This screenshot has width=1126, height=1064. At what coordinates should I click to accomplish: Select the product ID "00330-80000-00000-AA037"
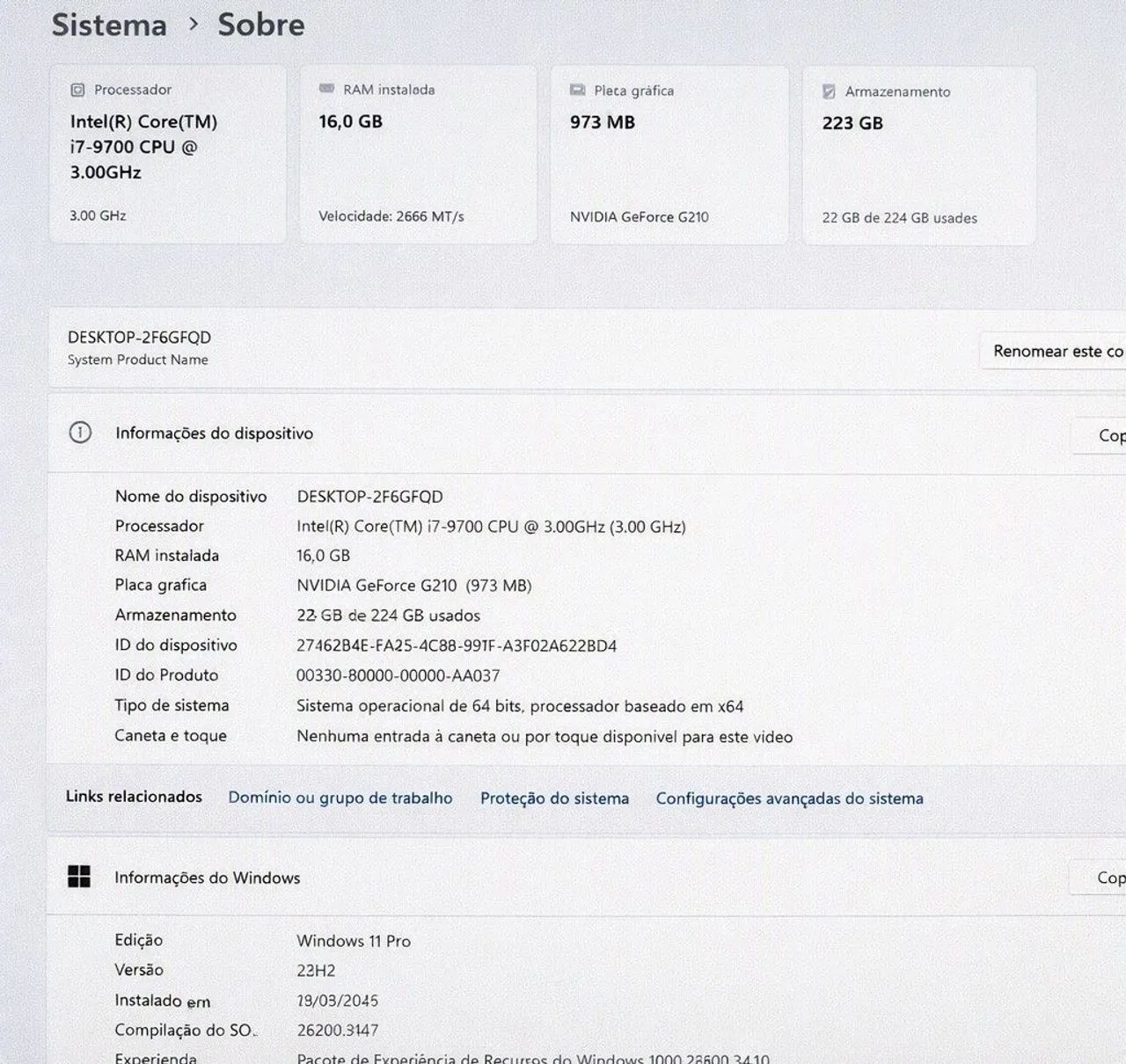click(x=398, y=675)
